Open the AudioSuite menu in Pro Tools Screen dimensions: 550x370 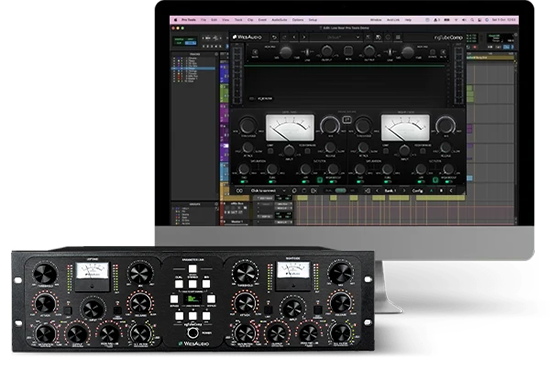point(279,20)
